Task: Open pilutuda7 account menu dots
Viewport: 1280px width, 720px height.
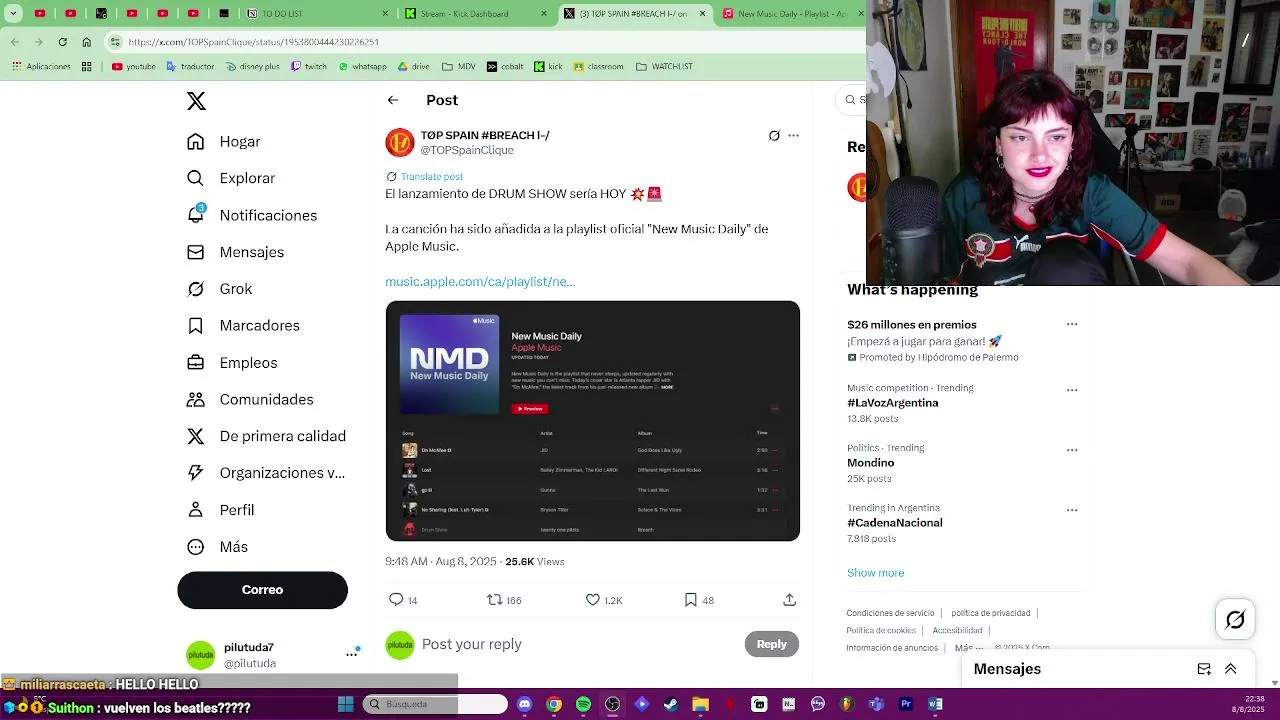Action: (352, 654)
